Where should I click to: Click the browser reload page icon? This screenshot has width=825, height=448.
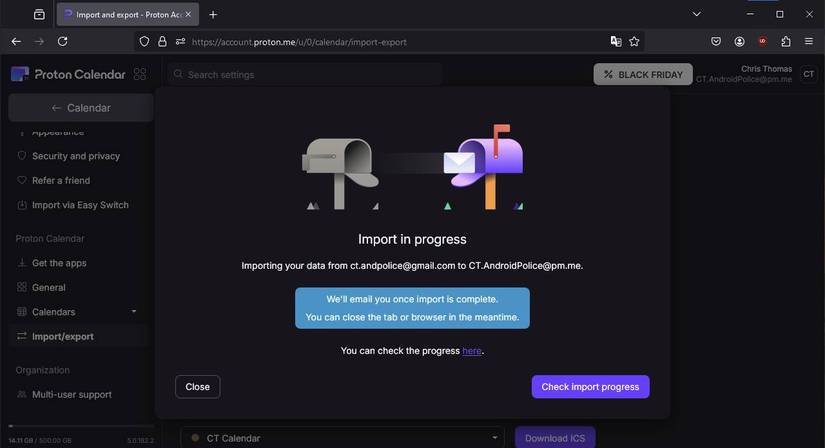(62, 41)
